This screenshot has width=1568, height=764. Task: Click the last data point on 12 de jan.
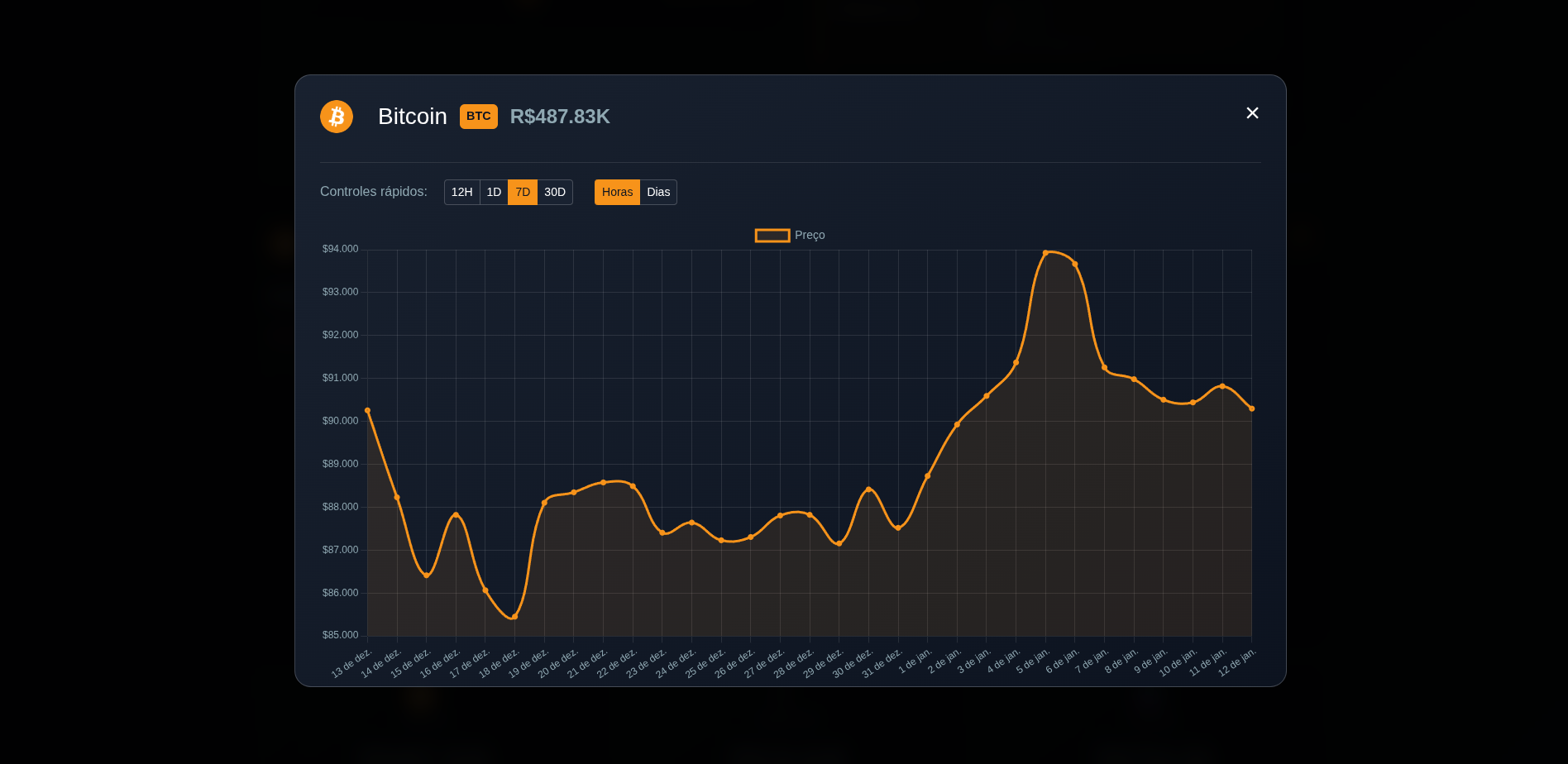(x=1251, y=408)
